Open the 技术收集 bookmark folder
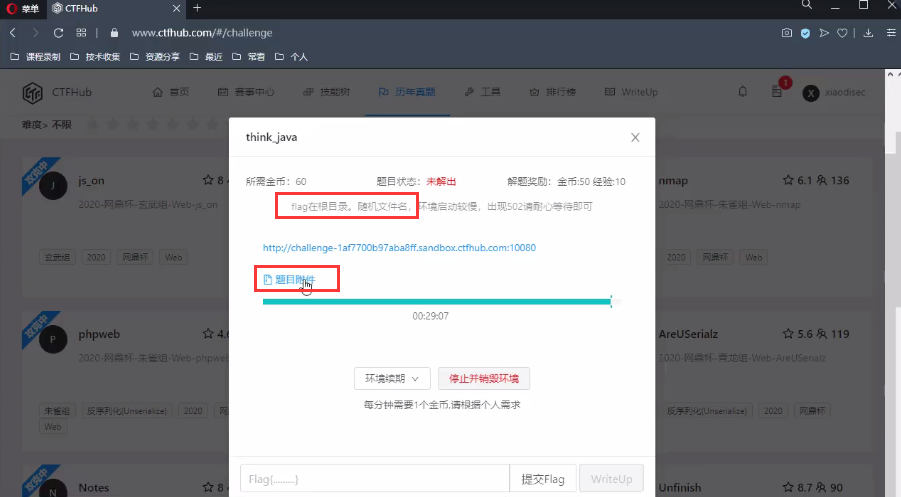 pos(95,57)
